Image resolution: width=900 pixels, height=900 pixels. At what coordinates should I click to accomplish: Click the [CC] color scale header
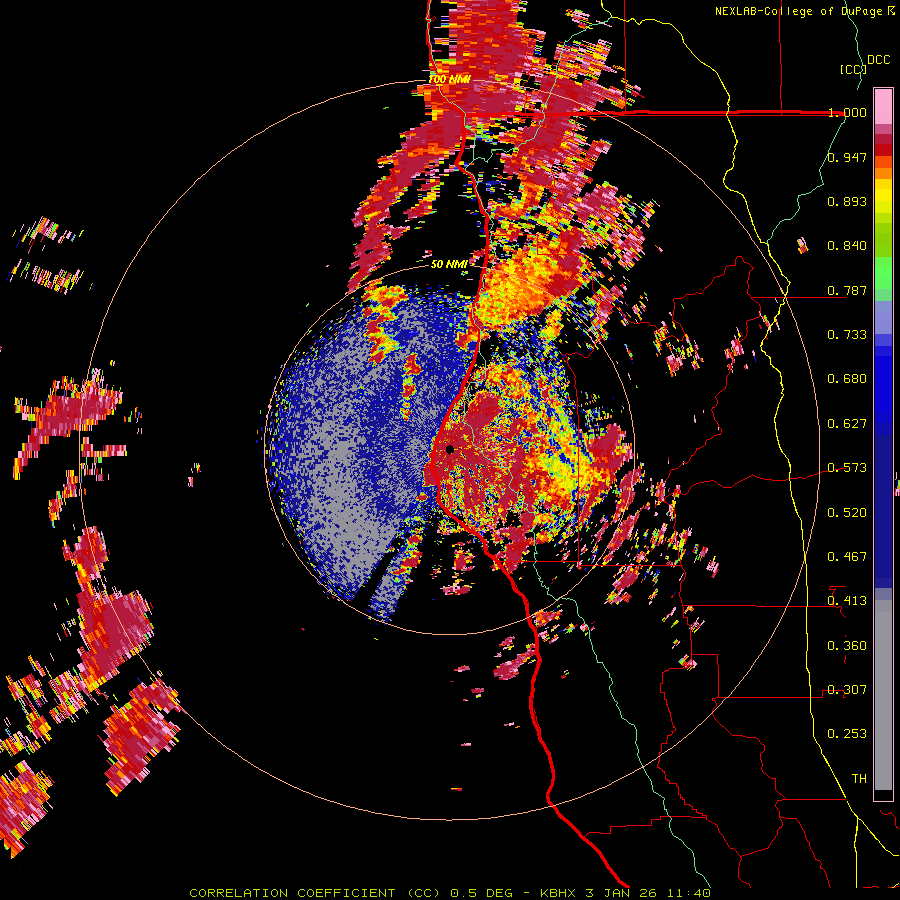853,69
